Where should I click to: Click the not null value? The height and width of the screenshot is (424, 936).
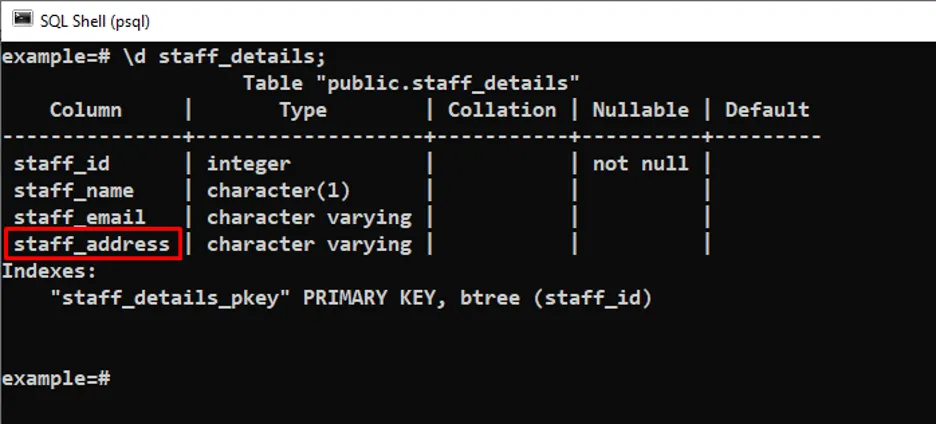tap(640, 164)
